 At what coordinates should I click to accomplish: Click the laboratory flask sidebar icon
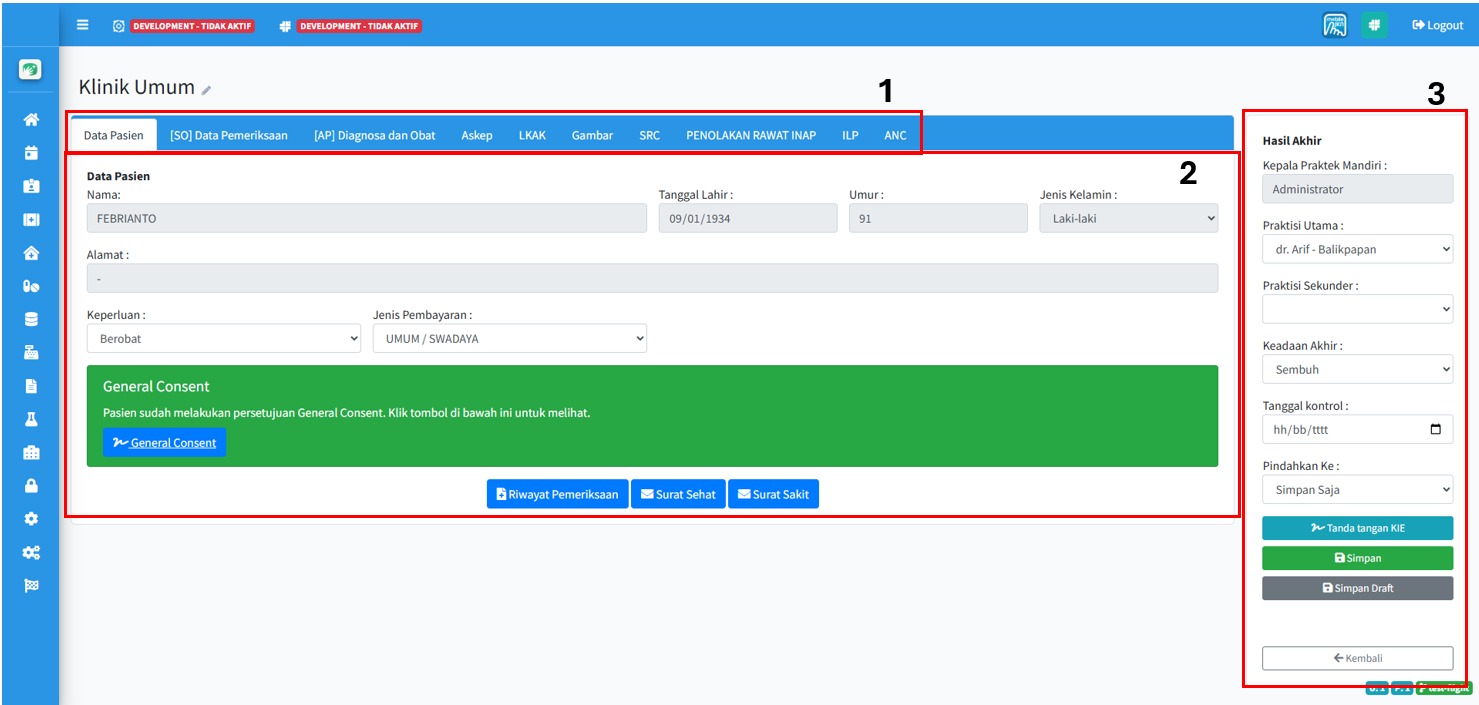[x=31, y=419]
